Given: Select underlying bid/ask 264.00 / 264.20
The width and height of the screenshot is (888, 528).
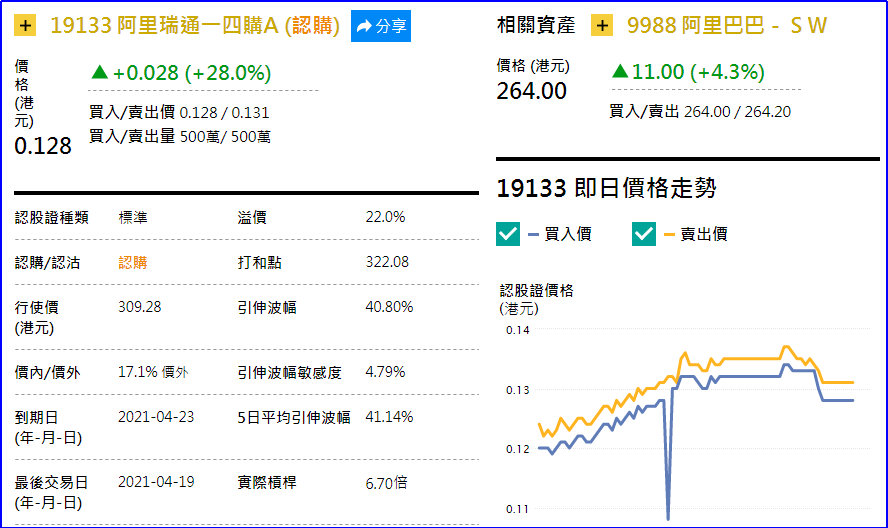Looking at the screenshot, I should [x=737, y=112].
